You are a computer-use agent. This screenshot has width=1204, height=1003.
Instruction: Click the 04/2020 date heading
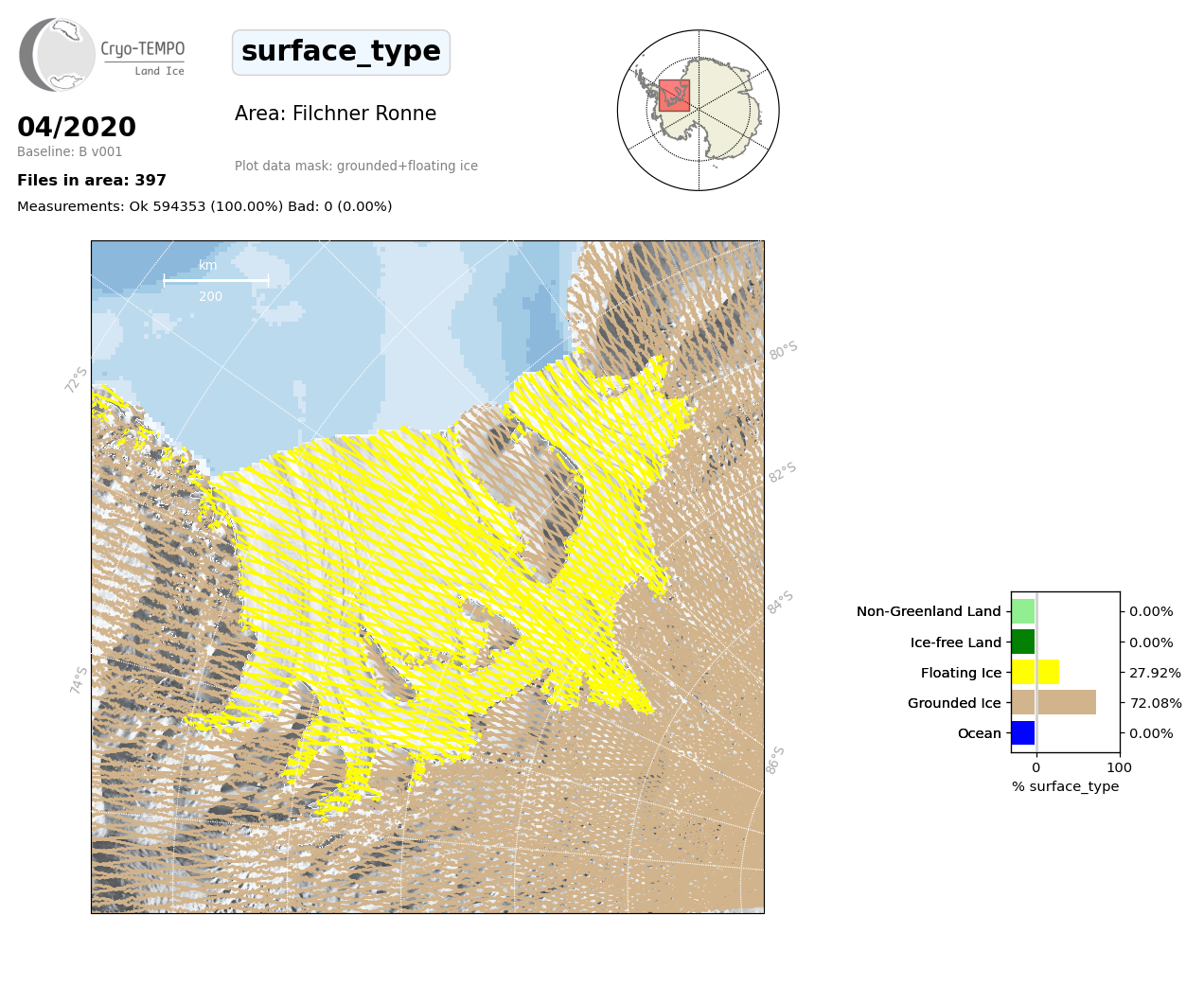[77, 127]
